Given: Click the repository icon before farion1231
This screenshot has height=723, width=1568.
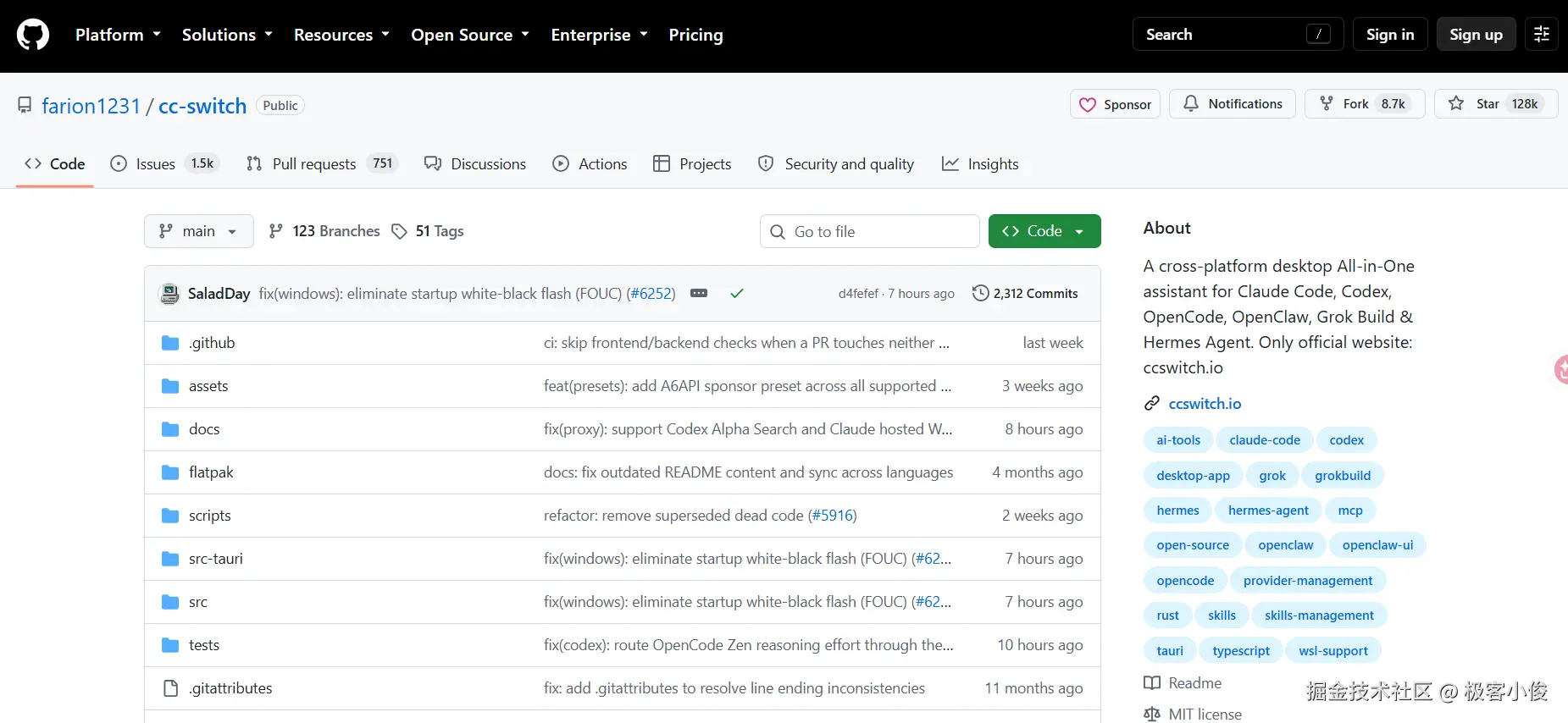Looking at the screenshot, I should 25,105.
